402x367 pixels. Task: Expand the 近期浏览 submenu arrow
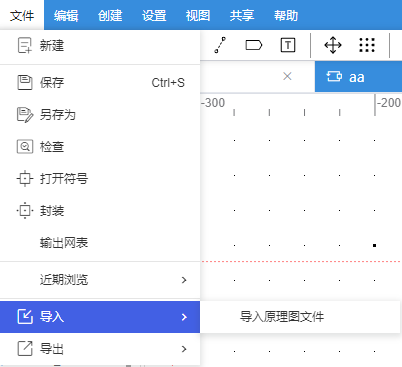coord(184,280)
